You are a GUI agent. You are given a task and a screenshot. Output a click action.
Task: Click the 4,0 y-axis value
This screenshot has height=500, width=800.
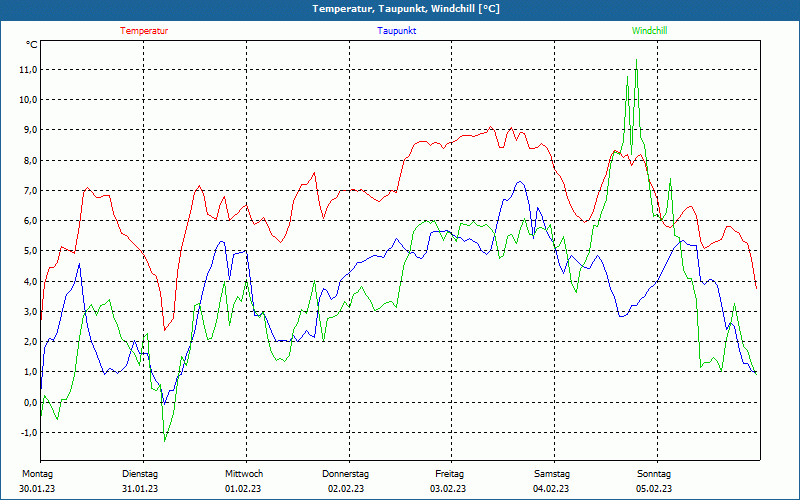click(30, 282)
